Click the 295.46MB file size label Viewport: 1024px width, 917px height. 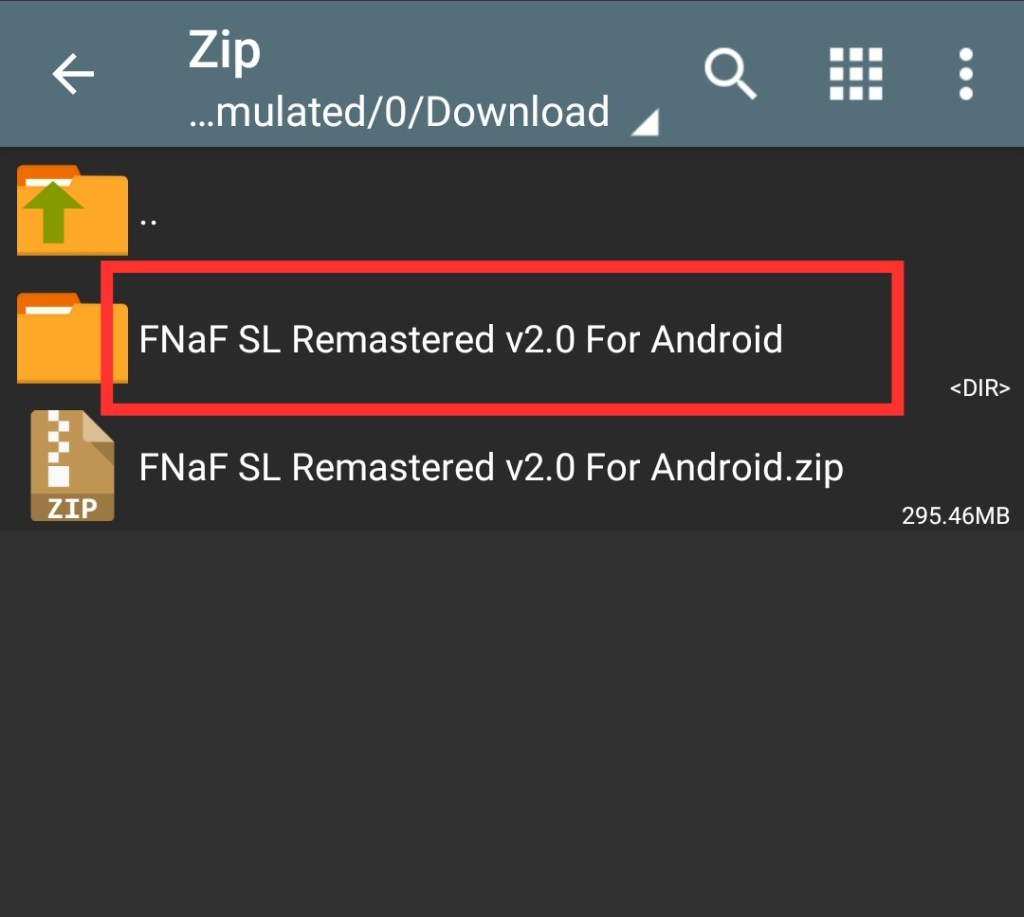(955, 516)
